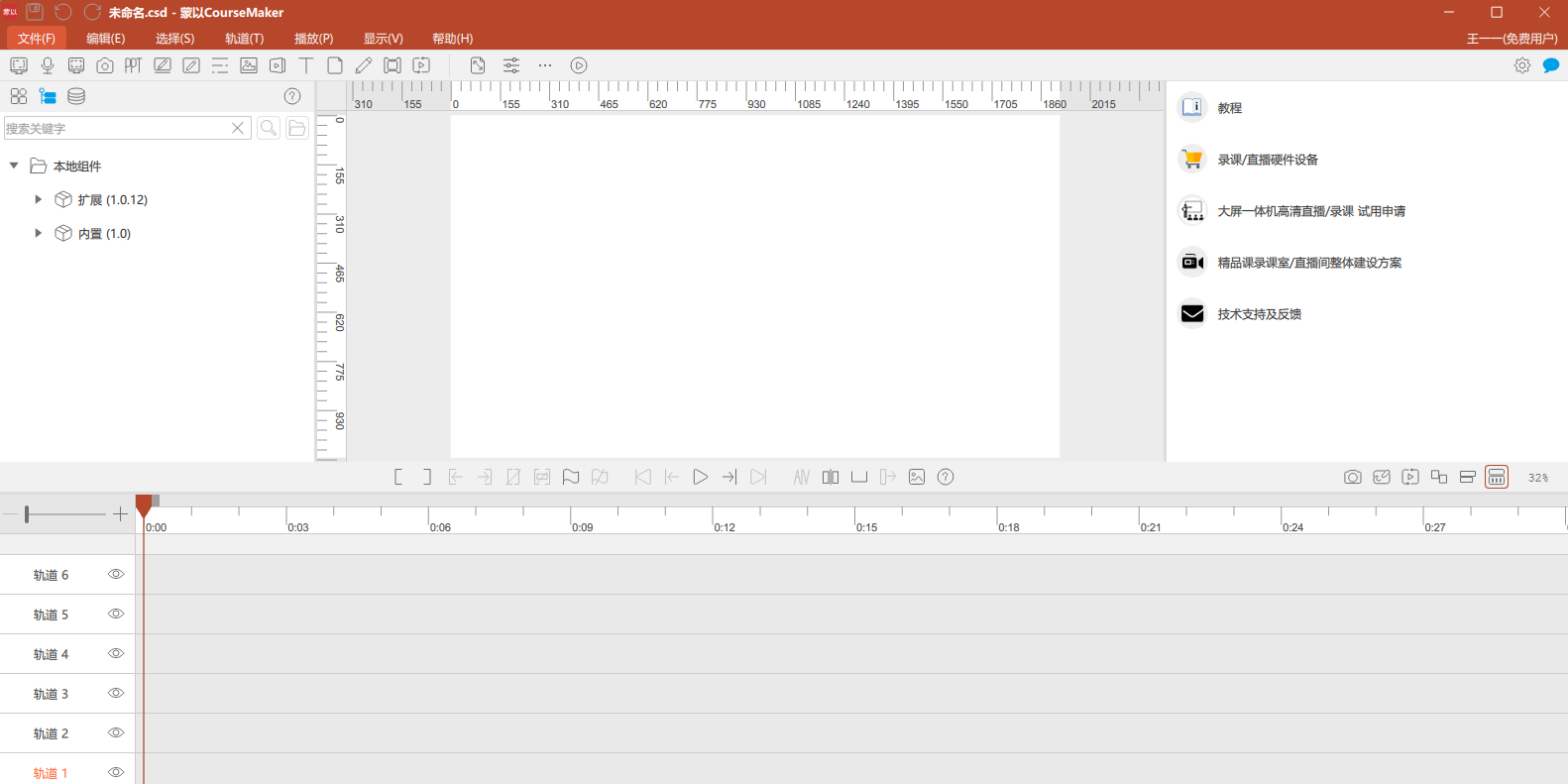
Task: Select the camera capture icon in toolbar
Action: [x=105, y=65]
